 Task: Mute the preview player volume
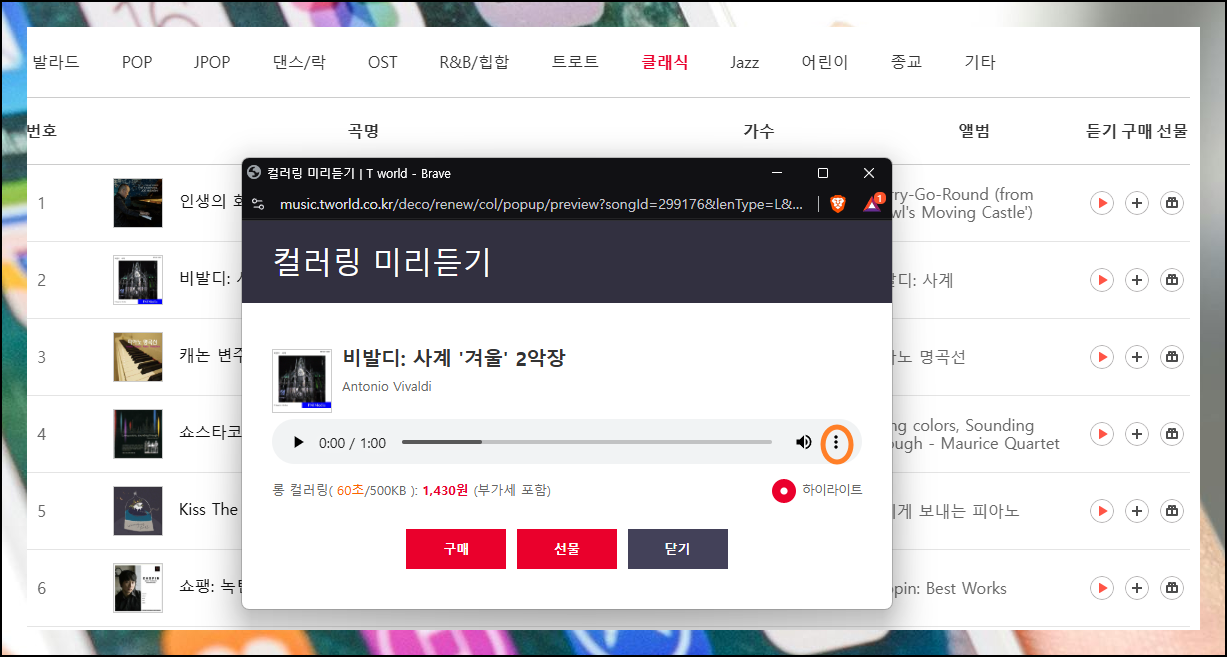pos(803,442)
